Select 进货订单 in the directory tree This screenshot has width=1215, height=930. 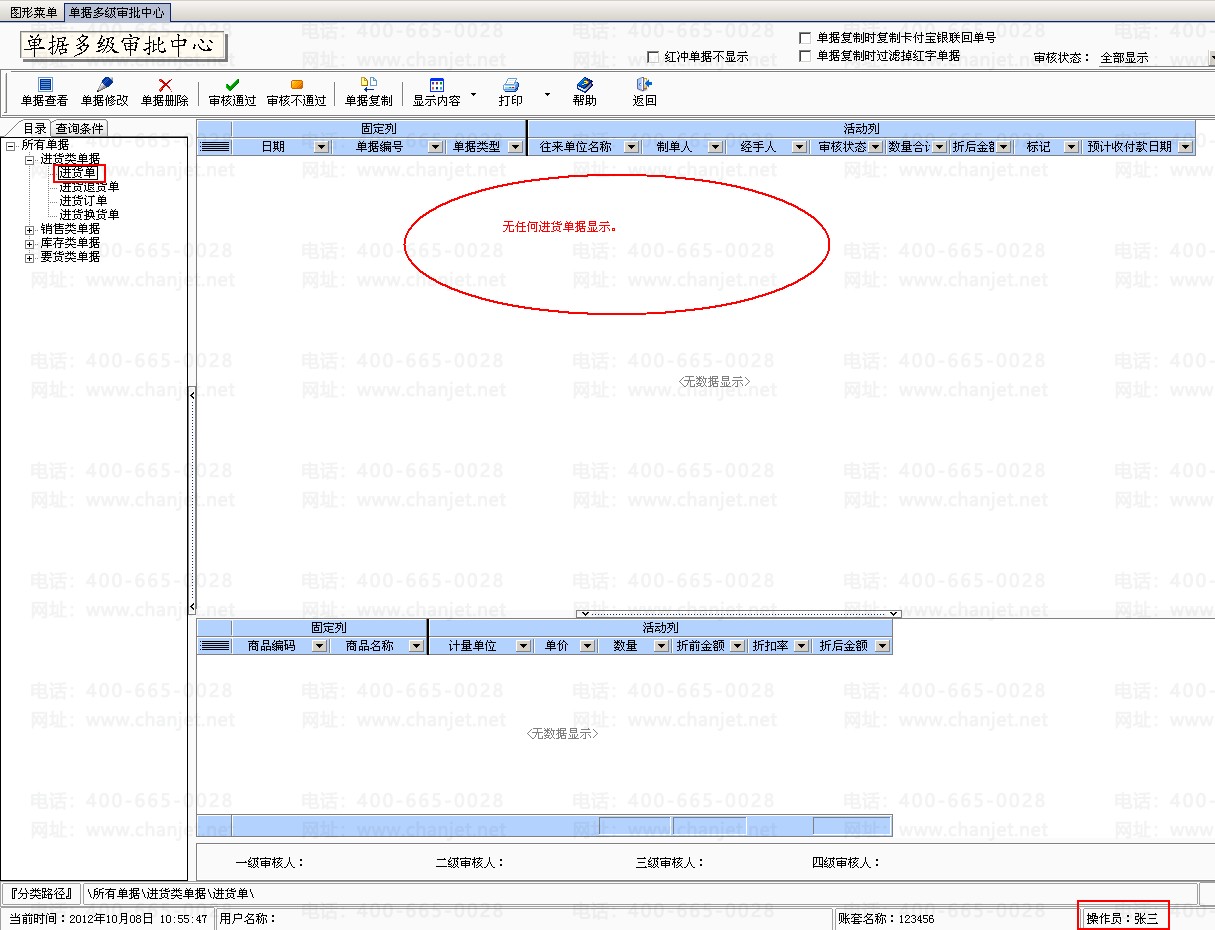(x=83, y=201)
